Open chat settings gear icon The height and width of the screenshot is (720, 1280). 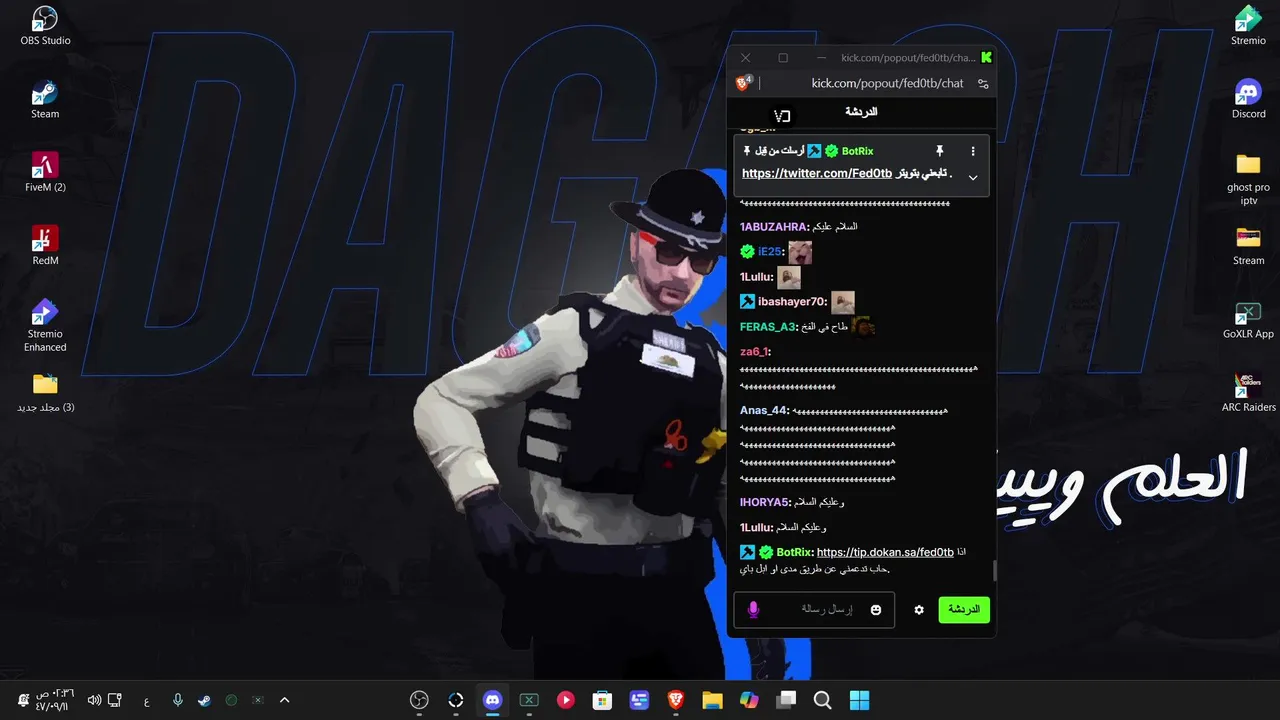tap(919, 610)
